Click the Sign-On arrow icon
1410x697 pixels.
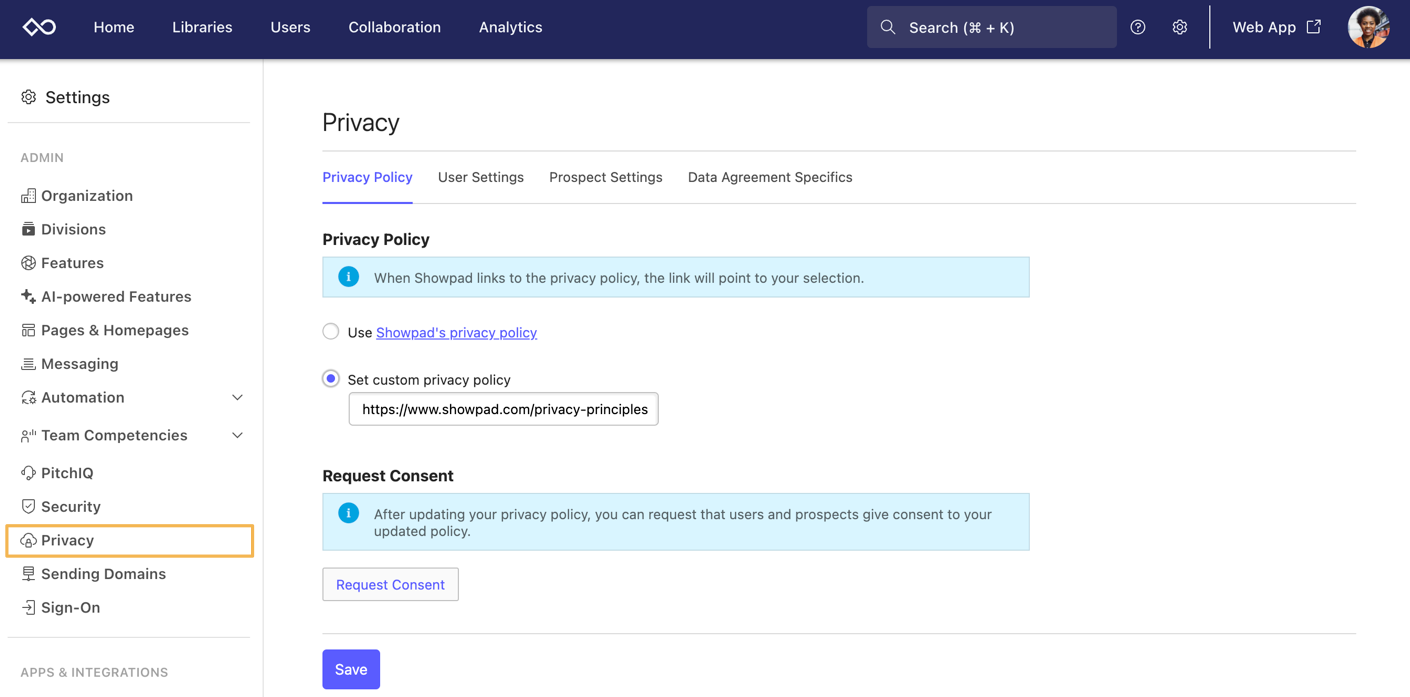[x=28, y=608]
